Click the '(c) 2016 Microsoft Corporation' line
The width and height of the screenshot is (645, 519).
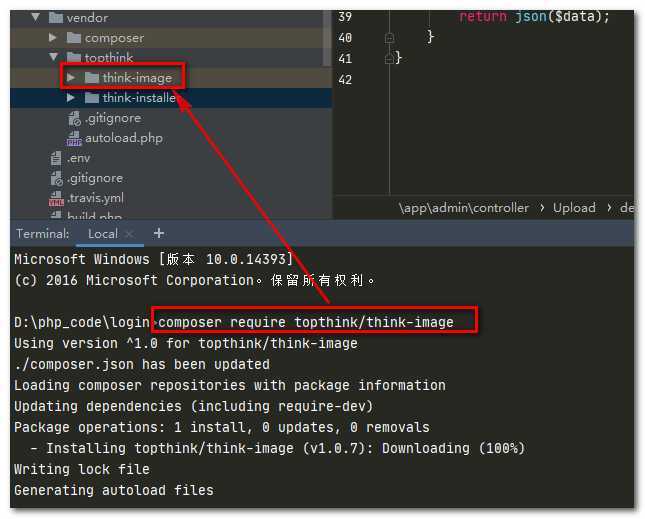tap(194, 280)
